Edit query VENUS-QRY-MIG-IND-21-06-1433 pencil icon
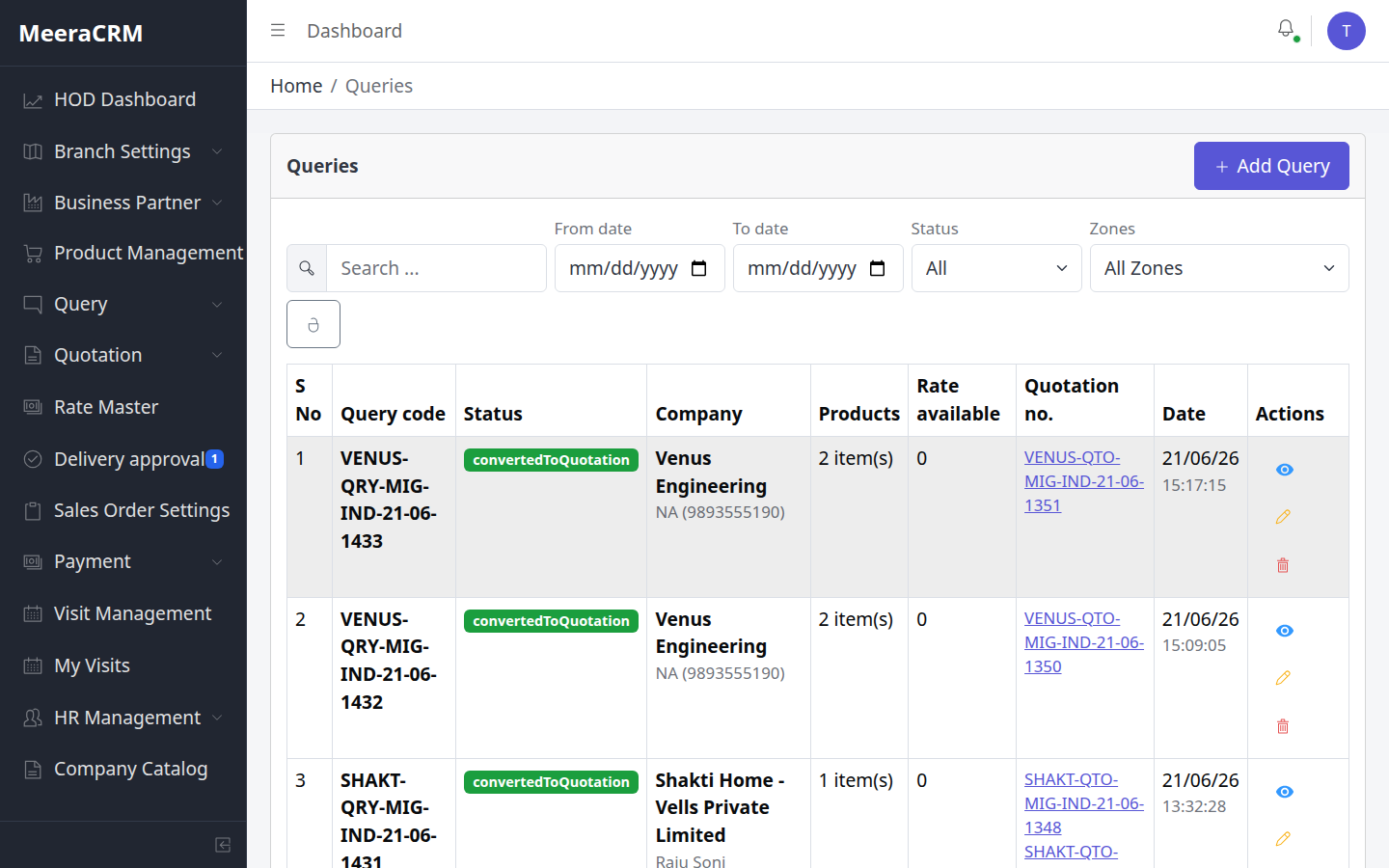 1283,517
